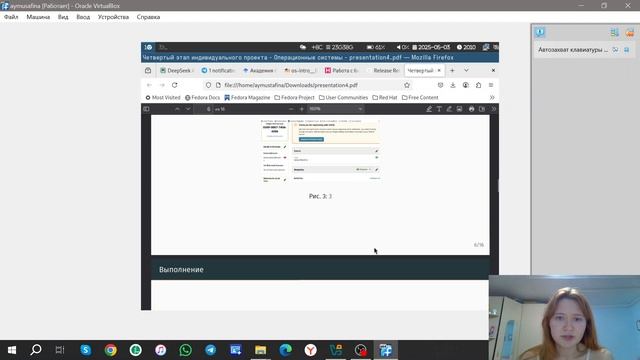This screenshot has height=360, width=640.
Task: Switch to the DeepSeek browser tab
Action: (x=176, y=71)
